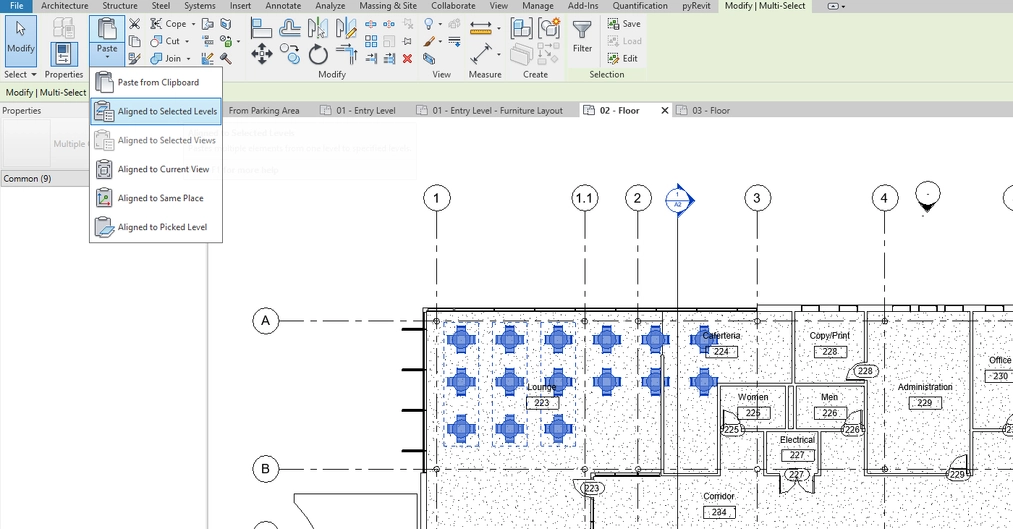
Task: Click the red Delete X icon
Action: coord(407,59)
